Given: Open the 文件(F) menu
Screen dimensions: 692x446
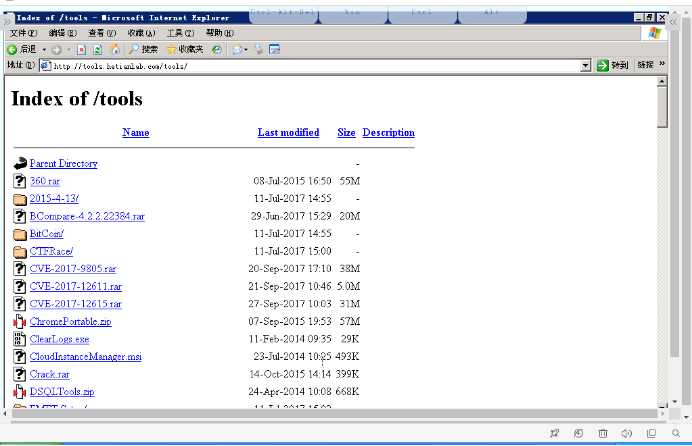Looking at the screenshot, I should pyautogui.click(x=23, y=33).
